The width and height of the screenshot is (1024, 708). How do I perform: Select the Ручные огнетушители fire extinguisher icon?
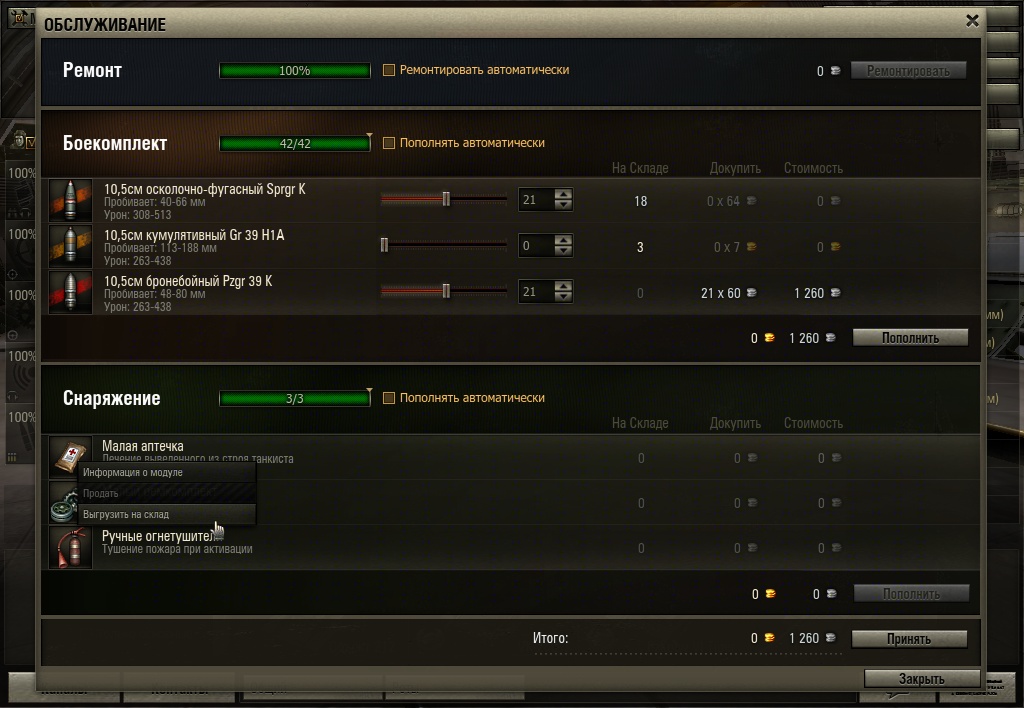pos(71,547)
